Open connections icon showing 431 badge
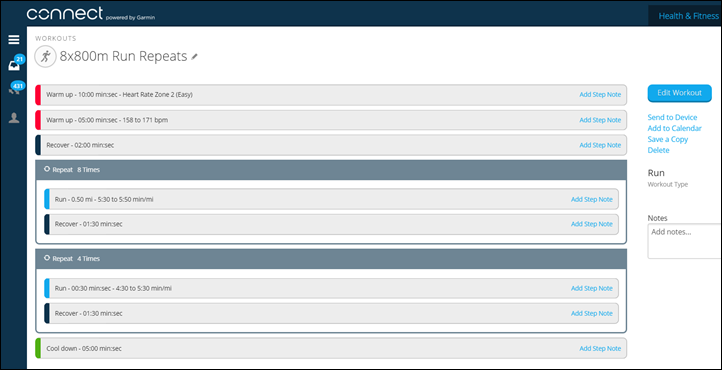Viewport: 722px width, 370px height. point(14,91)
